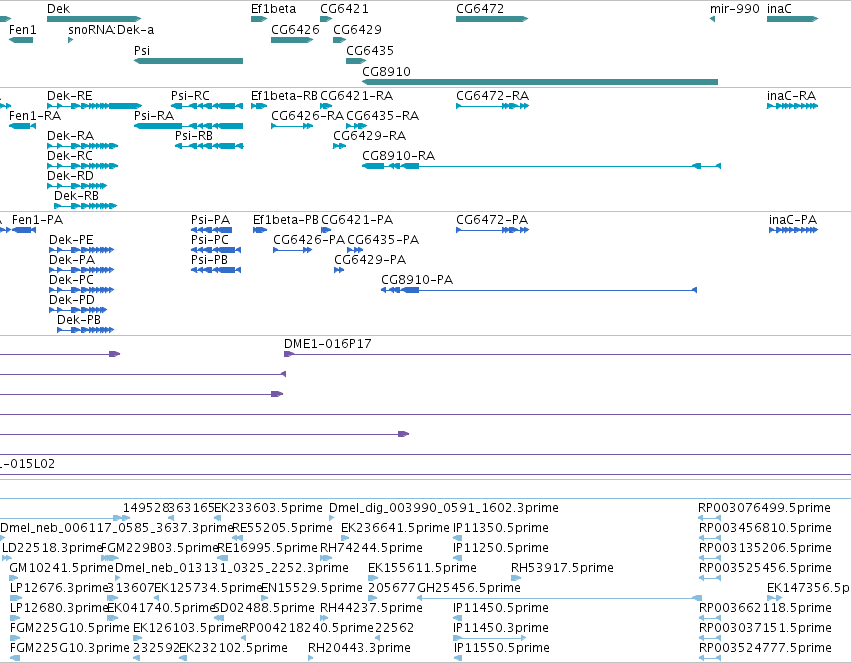Select the mir-990 gene label
Image resolution: width=851 pixels, height=663 pixels.
734,9
